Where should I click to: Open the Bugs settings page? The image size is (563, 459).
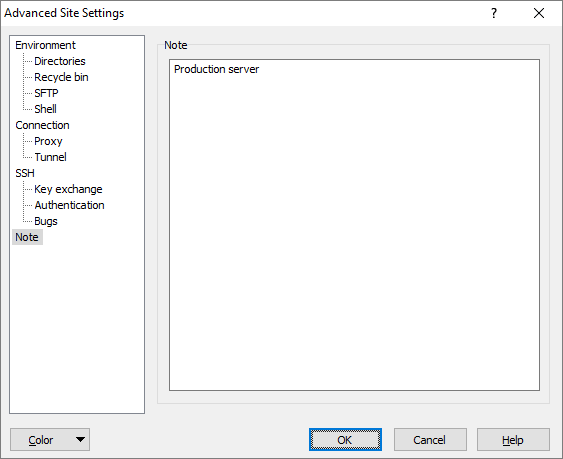click(46, 221)
